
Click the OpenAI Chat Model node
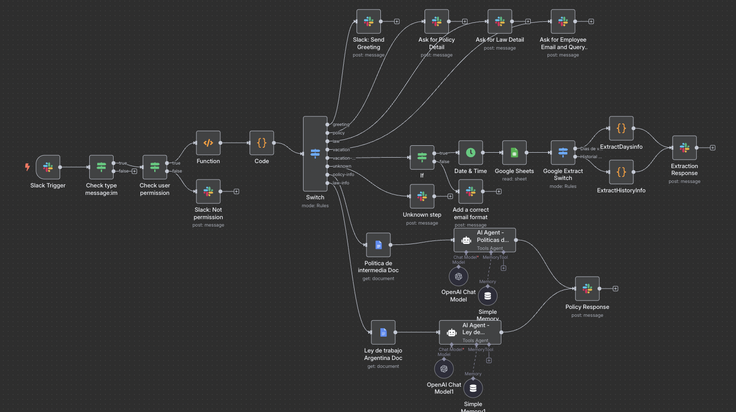pos(459,276)
